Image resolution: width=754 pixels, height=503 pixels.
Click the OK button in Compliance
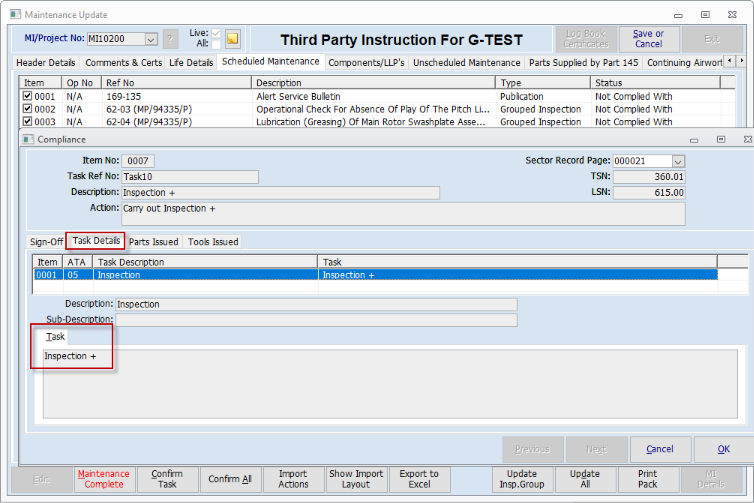[x=723, y=449]
